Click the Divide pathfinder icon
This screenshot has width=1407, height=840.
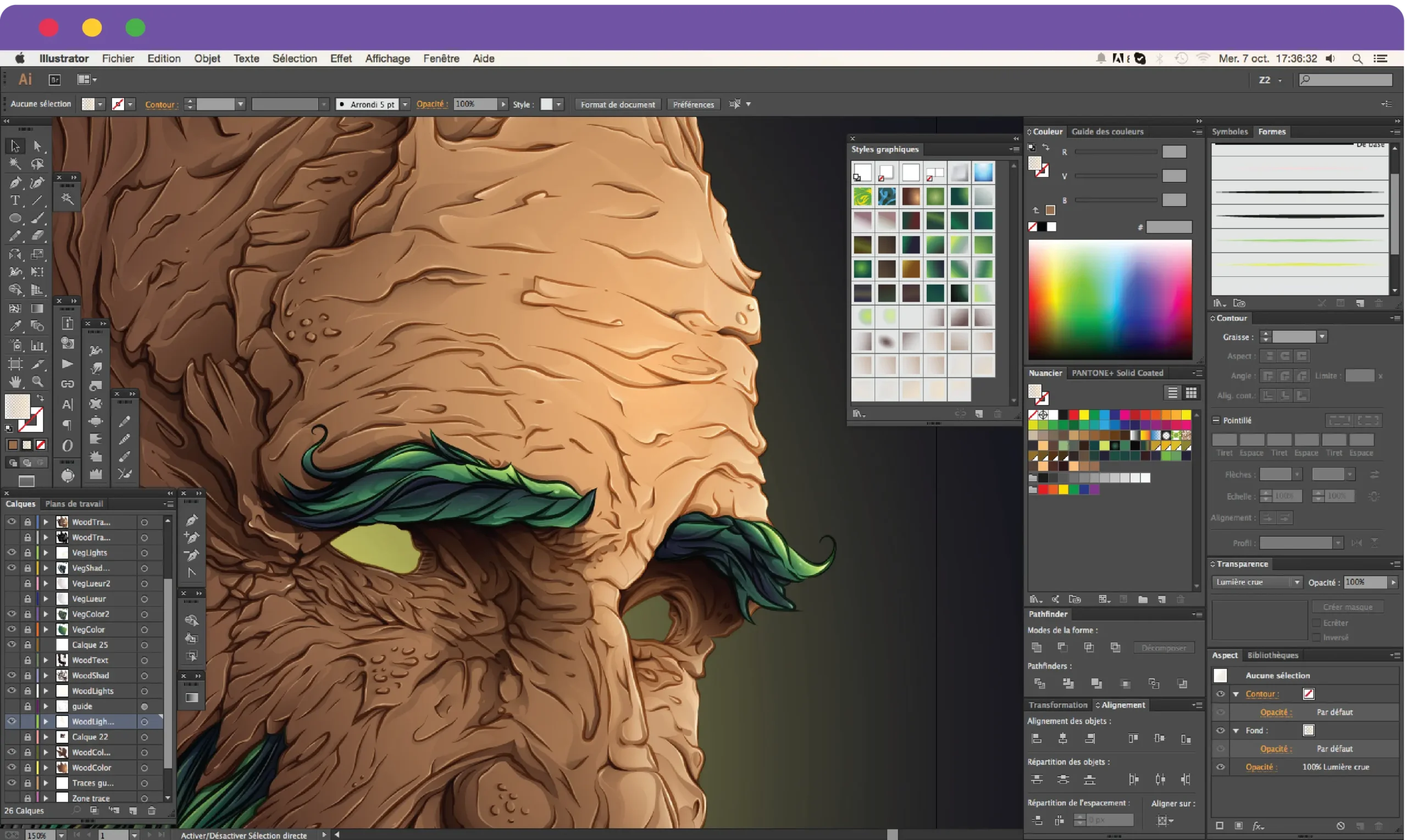[x=1039, y=684]
